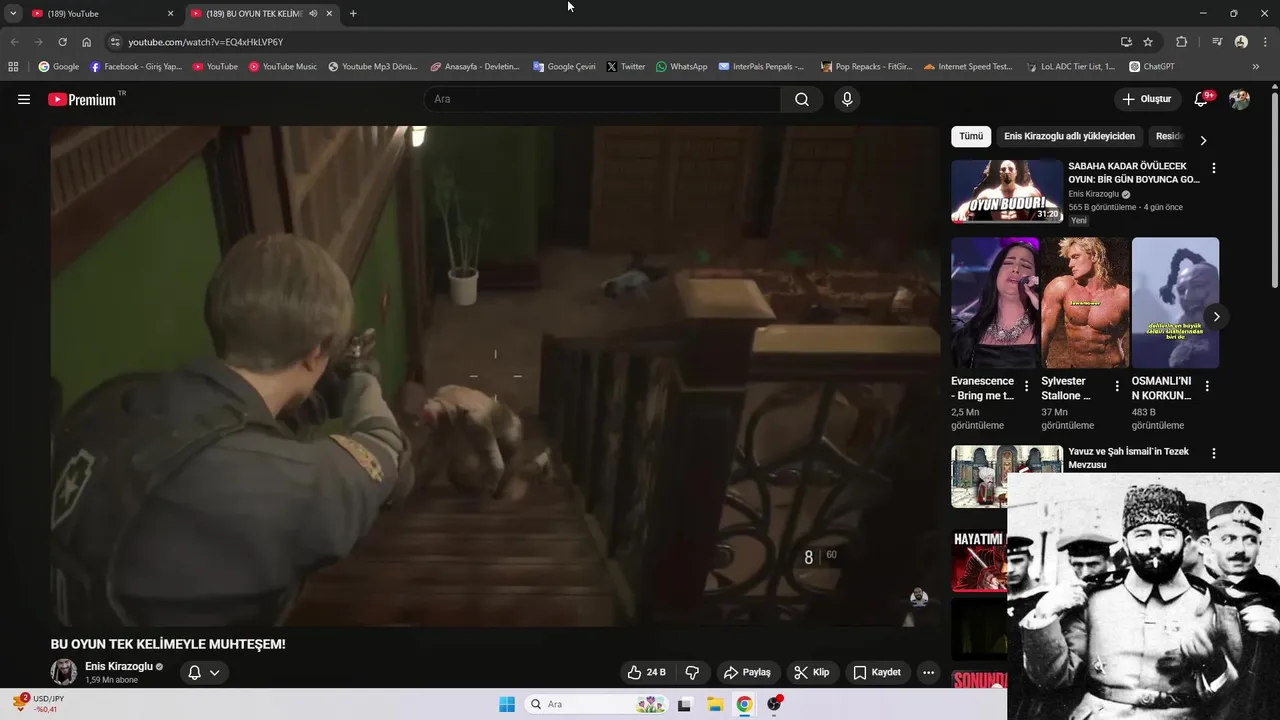The width and height of the screenshot is (1280, 720).
Task: Open the Evanescence short thumbnail
Action: click(995, 303)
